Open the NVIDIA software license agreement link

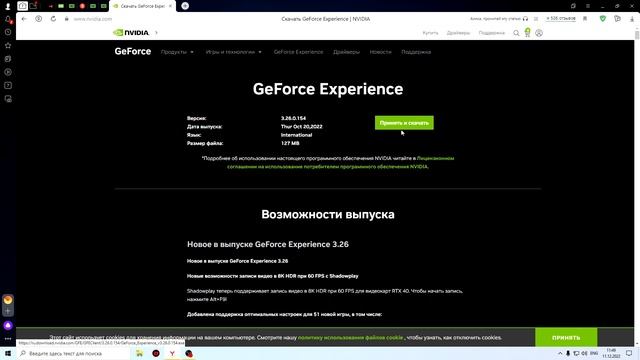point(340,162)
